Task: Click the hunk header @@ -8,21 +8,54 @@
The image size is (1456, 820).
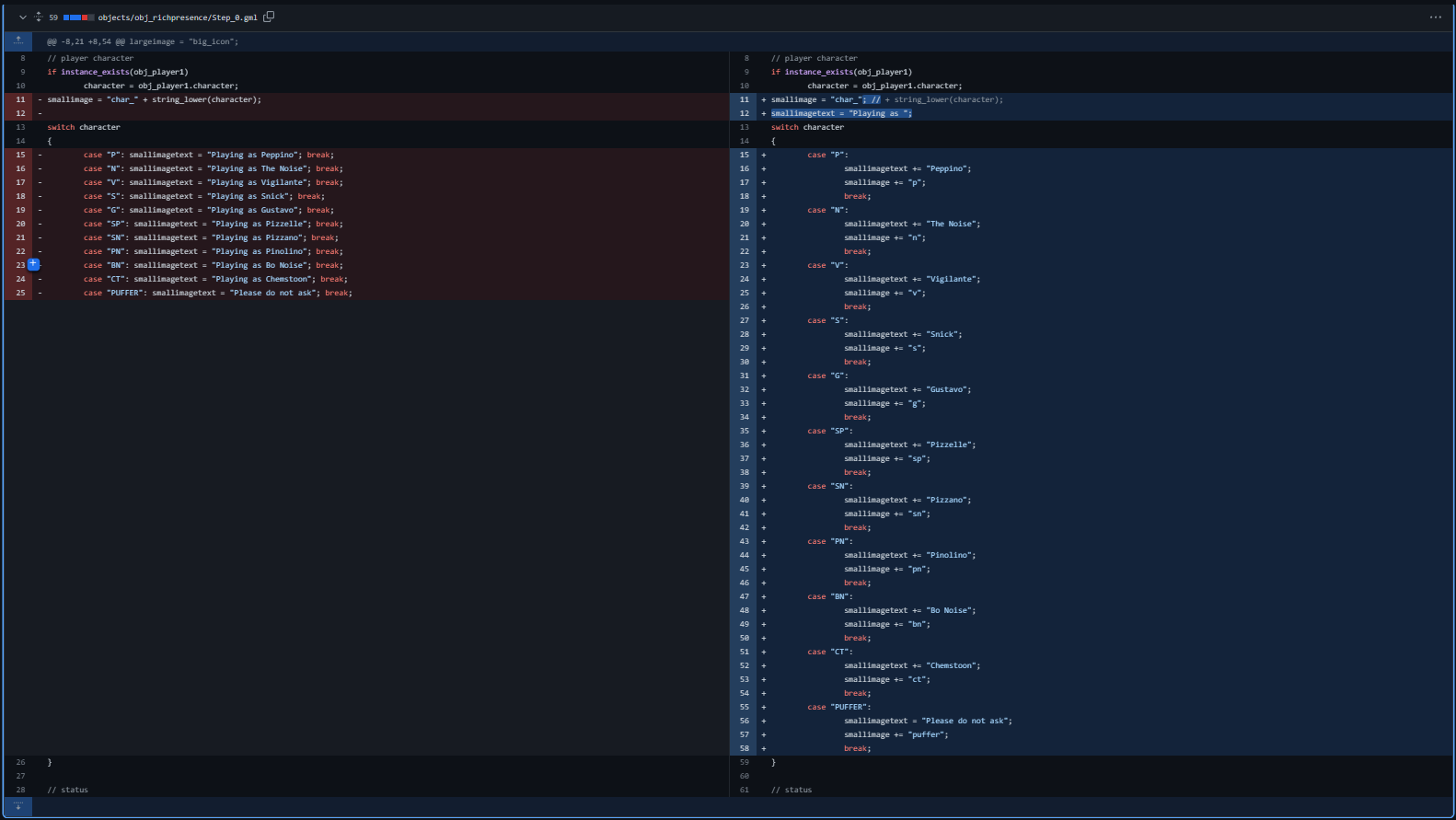Action: (x=143, y=41)
